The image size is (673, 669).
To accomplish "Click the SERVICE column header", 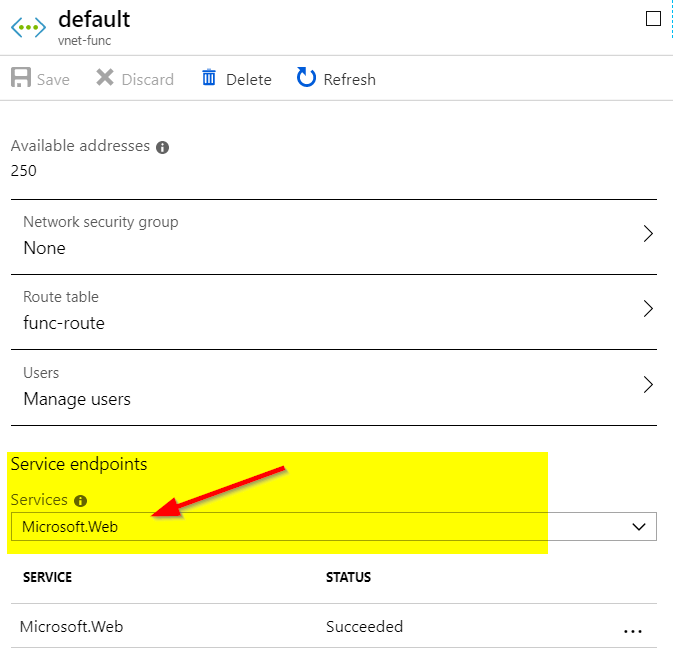I will (x=47, y=577).
